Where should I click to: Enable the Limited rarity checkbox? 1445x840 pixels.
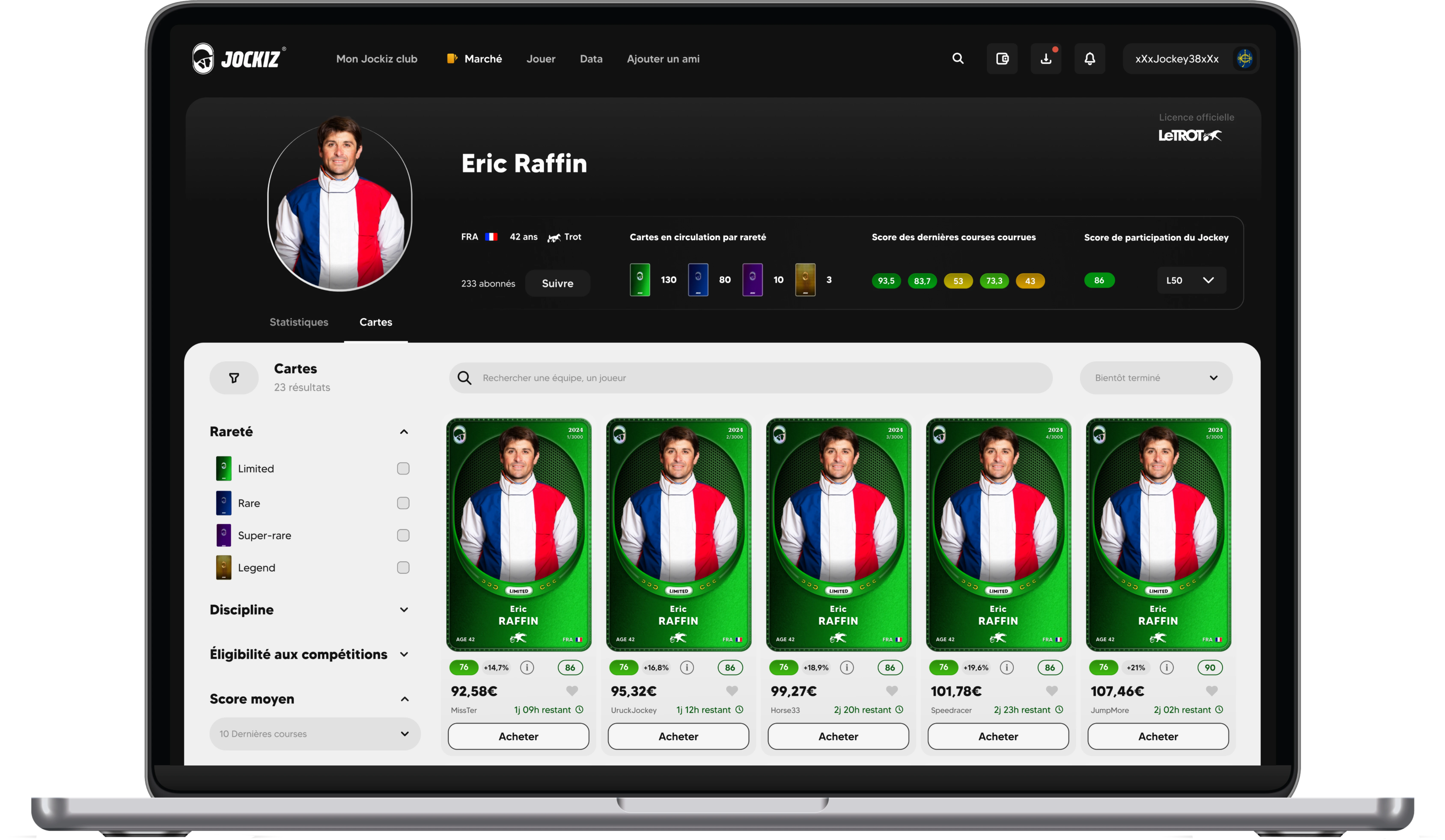[x=403, y=468]
